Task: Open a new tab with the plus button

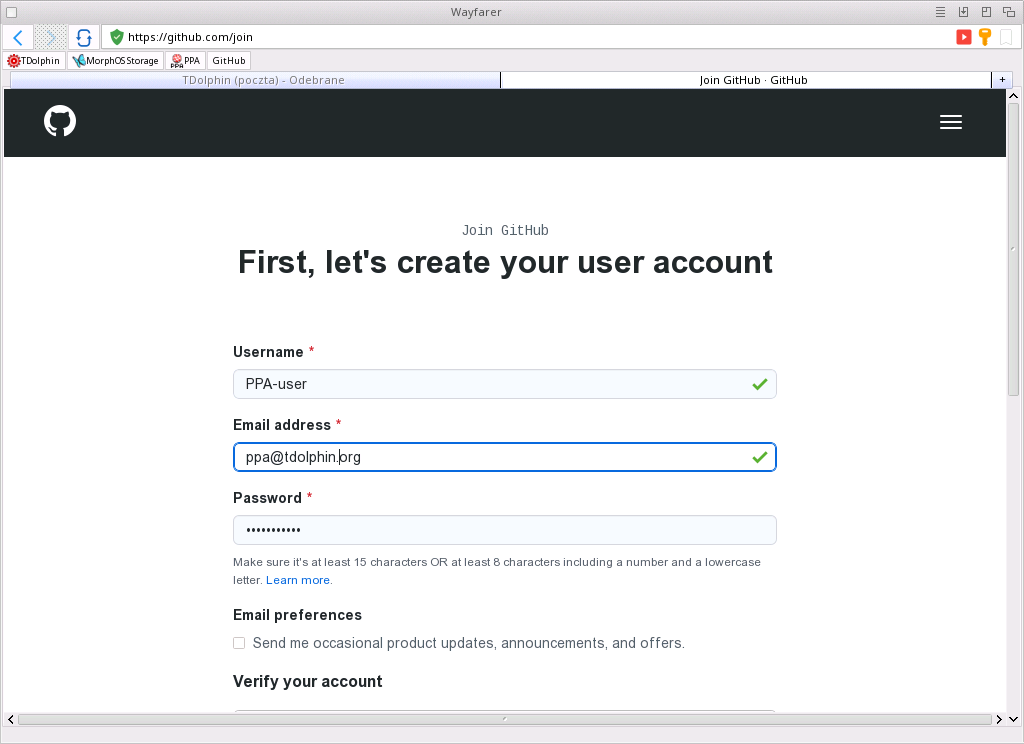Action: click(1002, 80)
